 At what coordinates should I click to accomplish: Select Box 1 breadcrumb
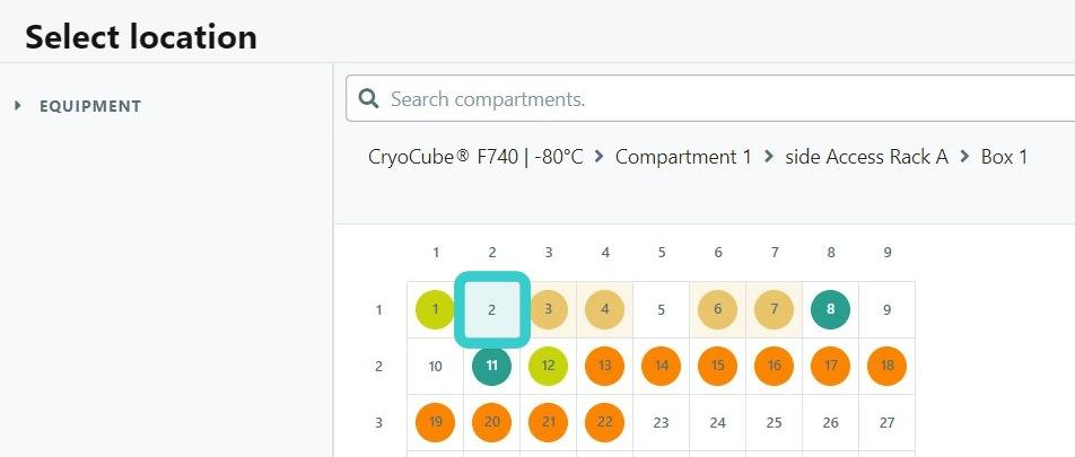point(1004,157)
